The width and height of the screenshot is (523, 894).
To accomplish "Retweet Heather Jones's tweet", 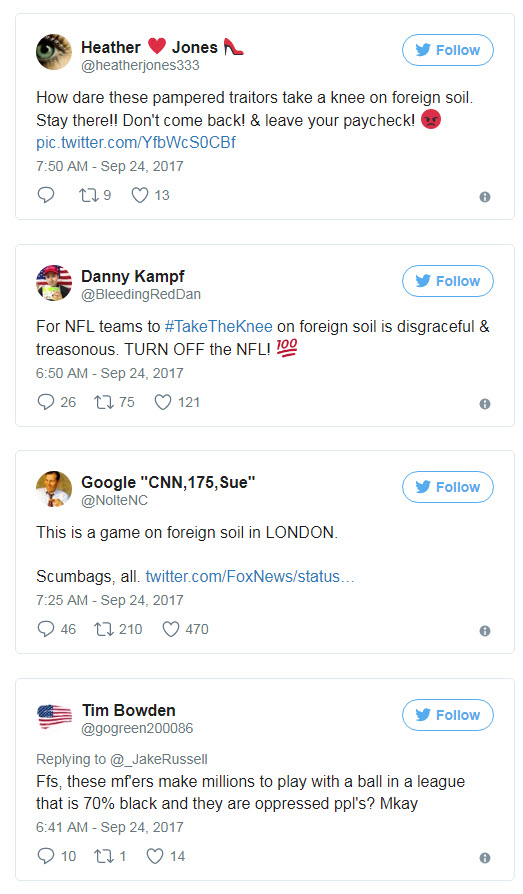I will coord(88,196).
